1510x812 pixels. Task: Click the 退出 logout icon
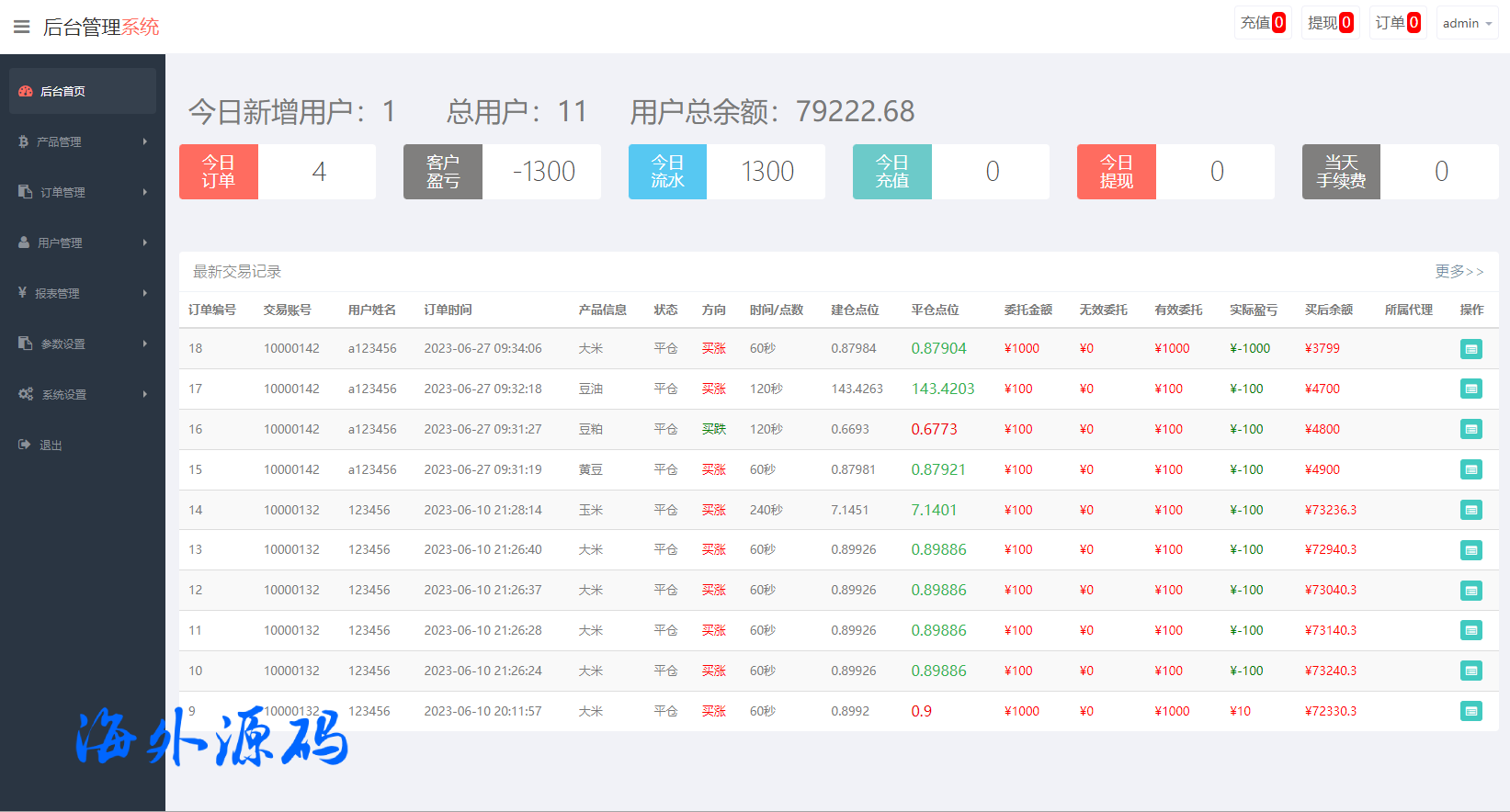pyautogui.click(x=25, y=445)
